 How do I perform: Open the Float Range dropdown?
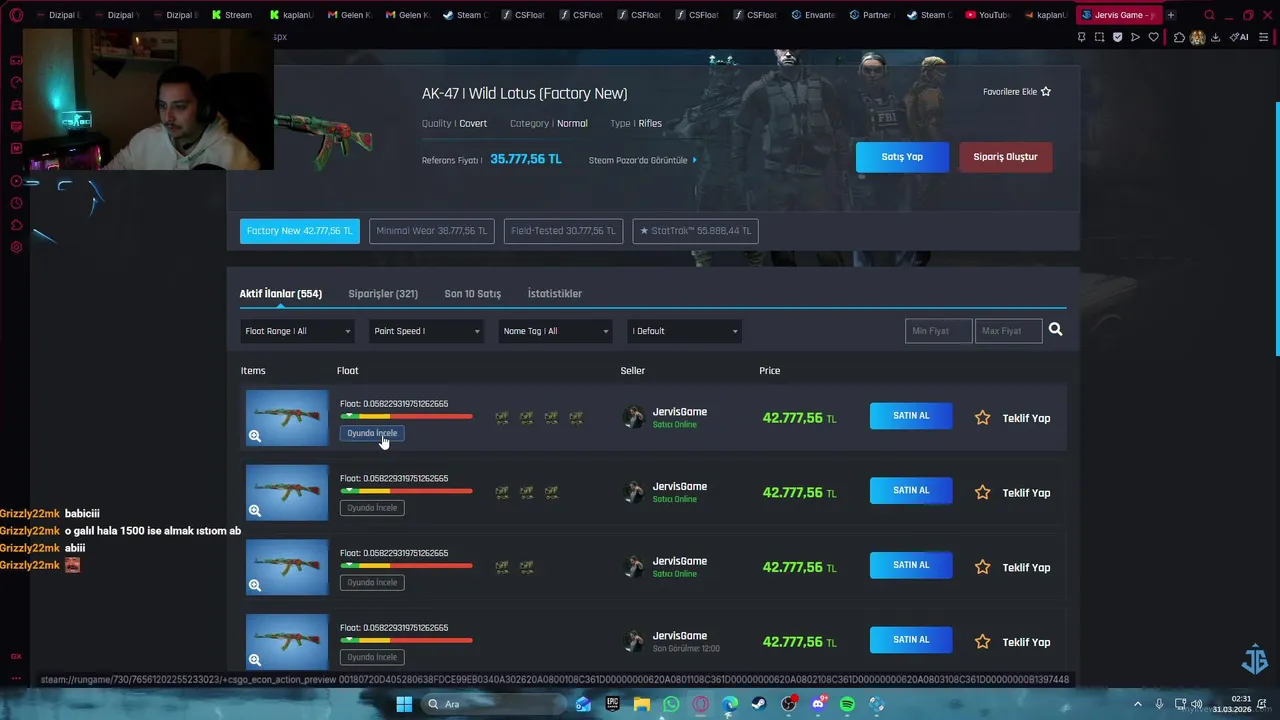tap(298, 331)
